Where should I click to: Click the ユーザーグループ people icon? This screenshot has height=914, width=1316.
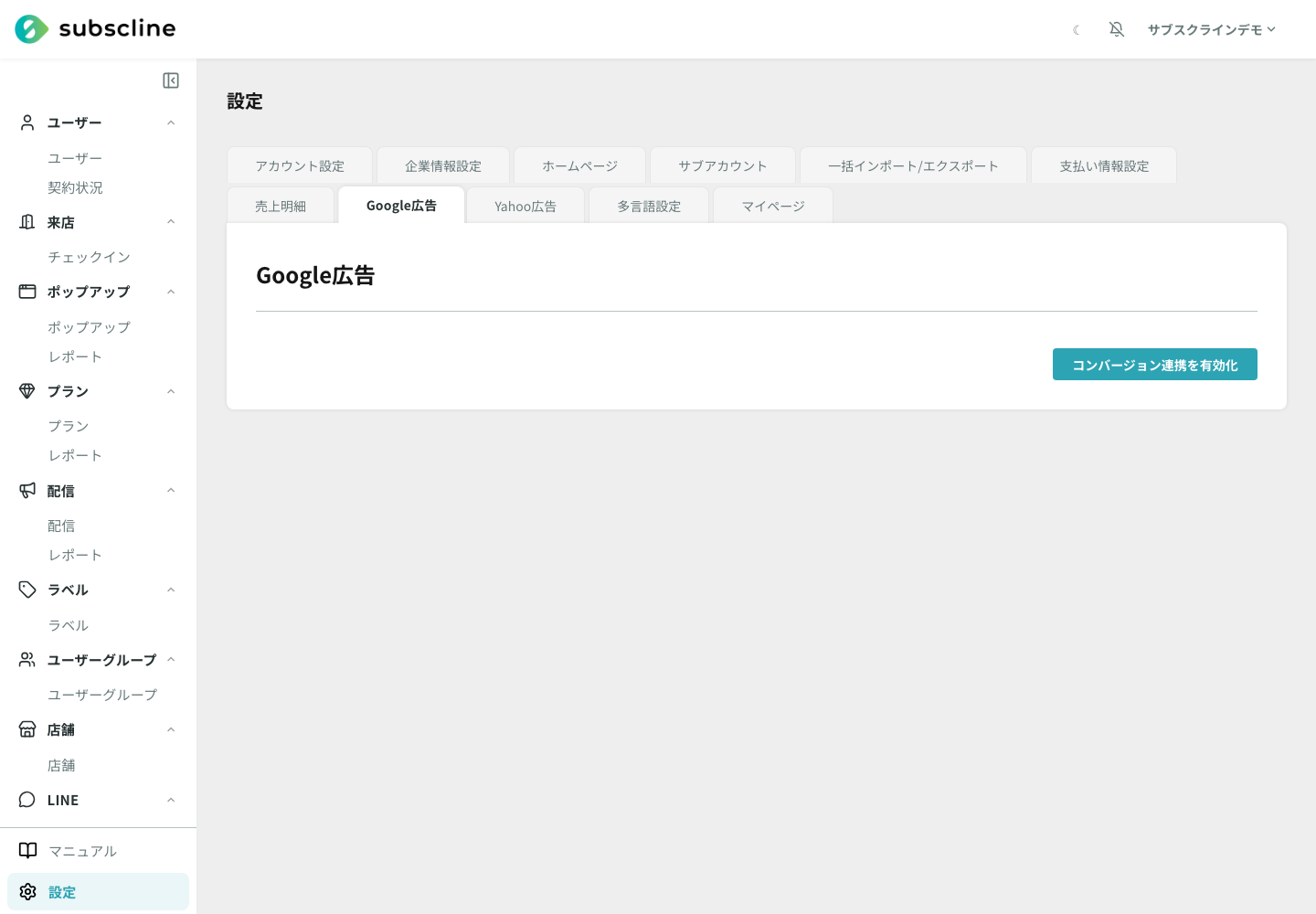coord(27,660)
